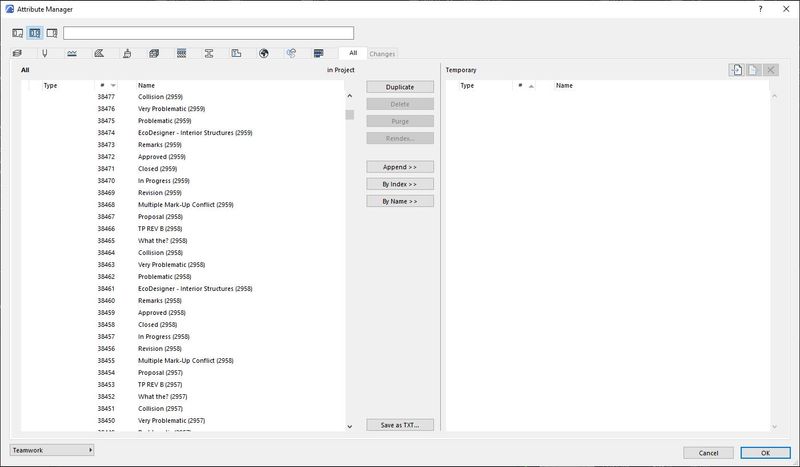Click the Purge button
The width and height of the screenshot is (800, 467).
[x=400, y=121]
